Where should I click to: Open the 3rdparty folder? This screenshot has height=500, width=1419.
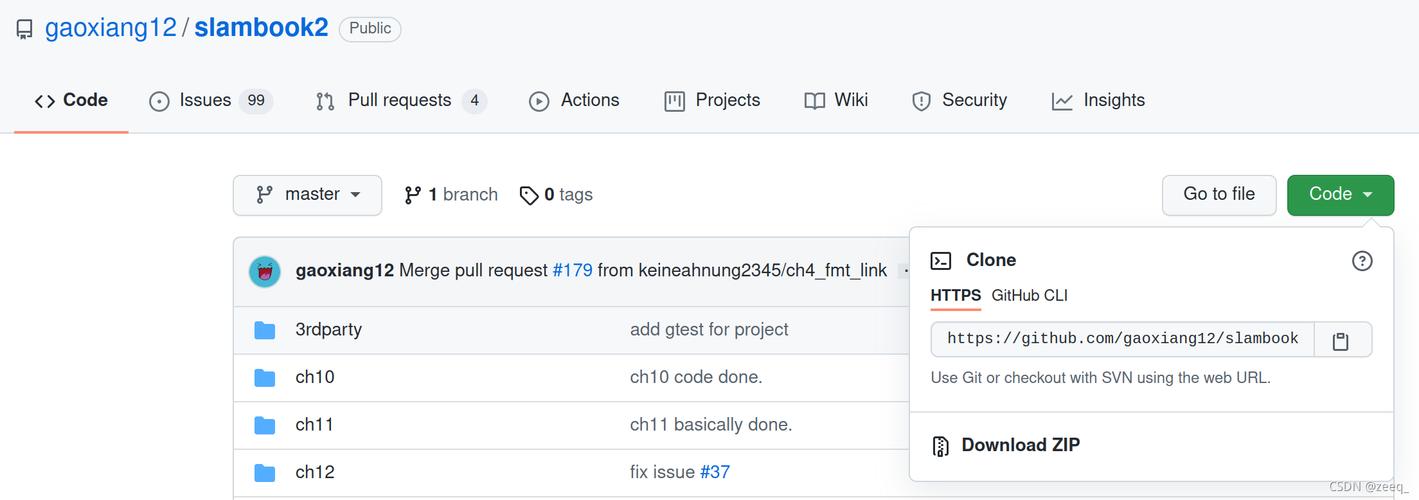[x=329, y=330]
